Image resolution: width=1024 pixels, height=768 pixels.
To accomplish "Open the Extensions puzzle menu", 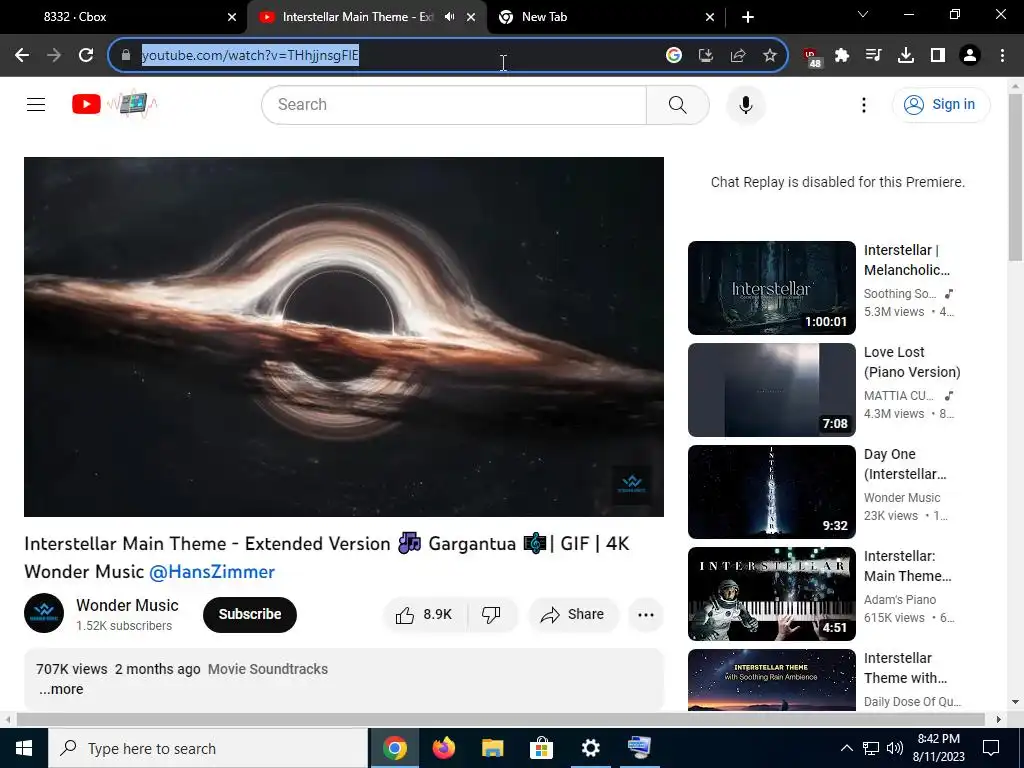I will (x=842, y=56).
